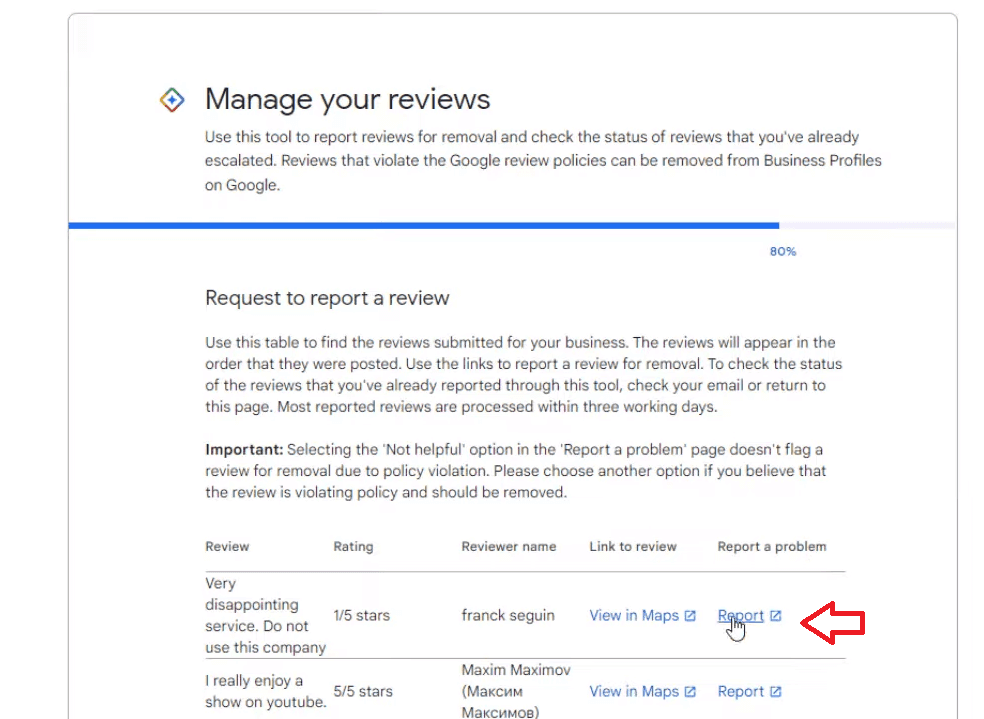984x719 pixels.
Task: Click the Review column header
Action: pos(227,546)
